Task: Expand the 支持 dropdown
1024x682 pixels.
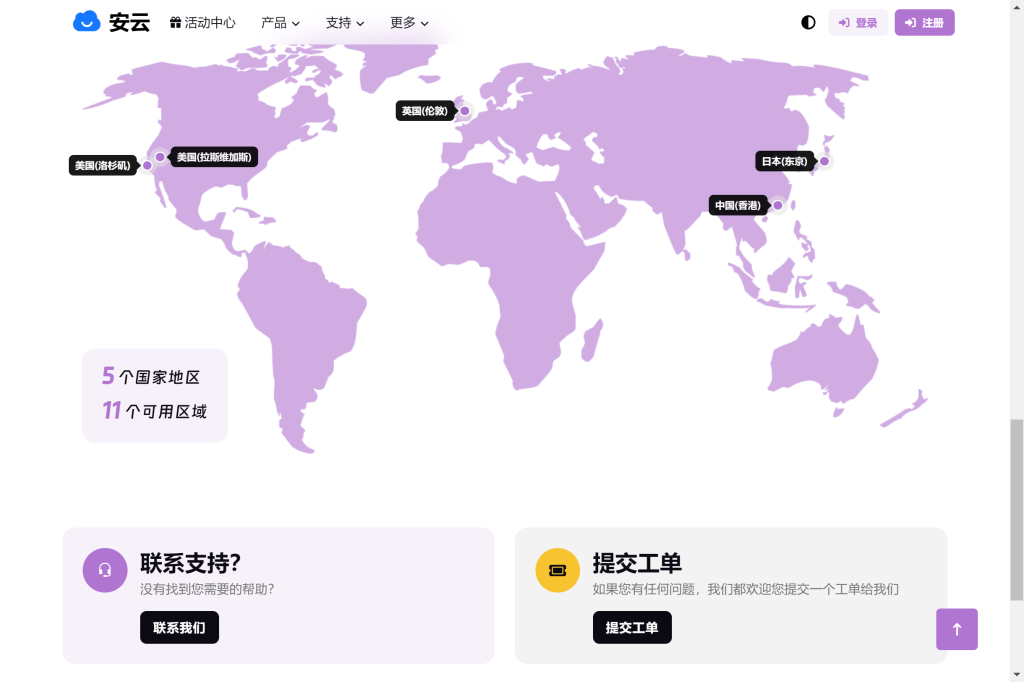Action: (344, 22)
